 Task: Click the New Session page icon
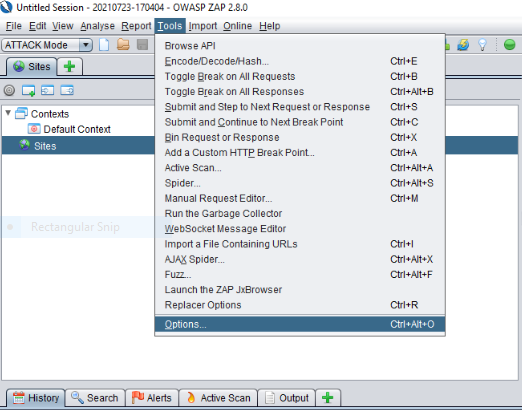(x=104, y=45)
